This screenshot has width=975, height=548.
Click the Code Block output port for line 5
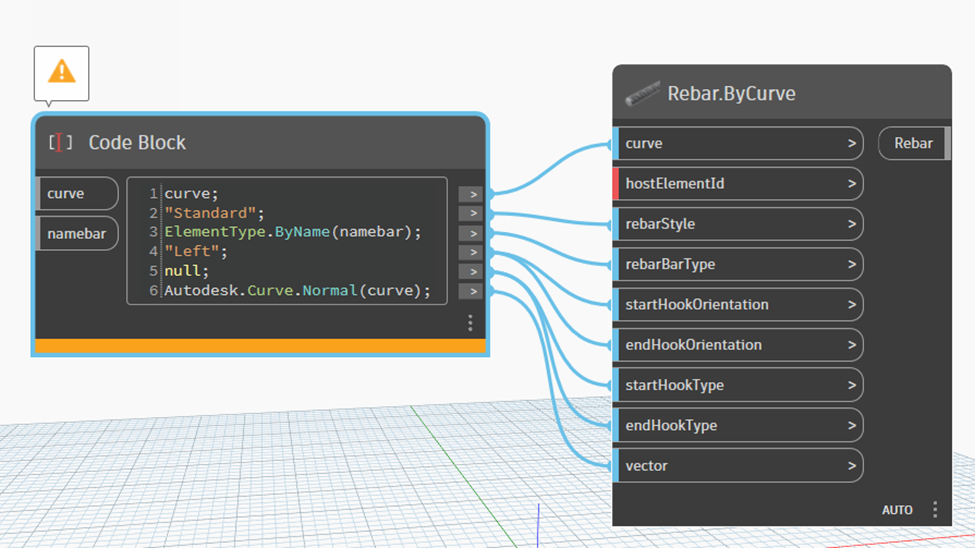[471, 272]
